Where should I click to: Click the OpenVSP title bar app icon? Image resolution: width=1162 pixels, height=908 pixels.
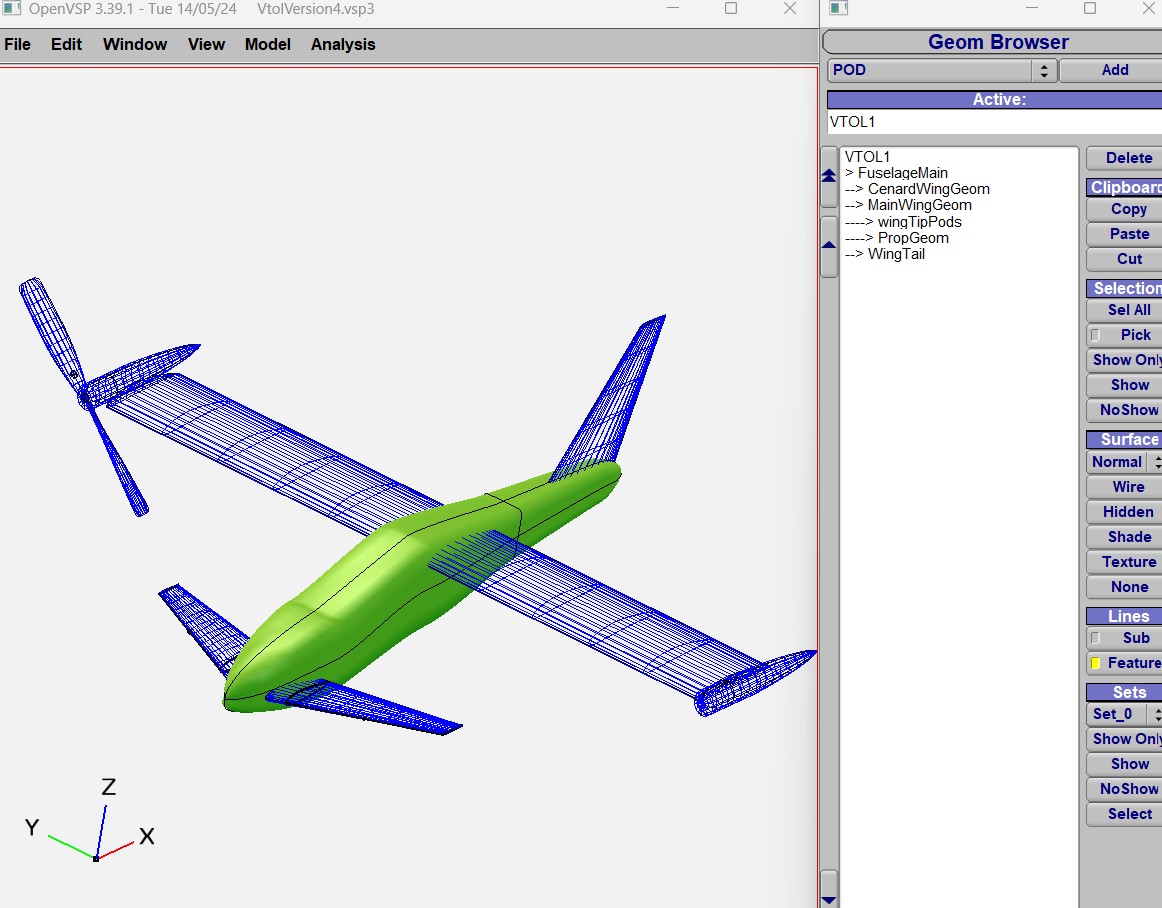click(12, 9)
